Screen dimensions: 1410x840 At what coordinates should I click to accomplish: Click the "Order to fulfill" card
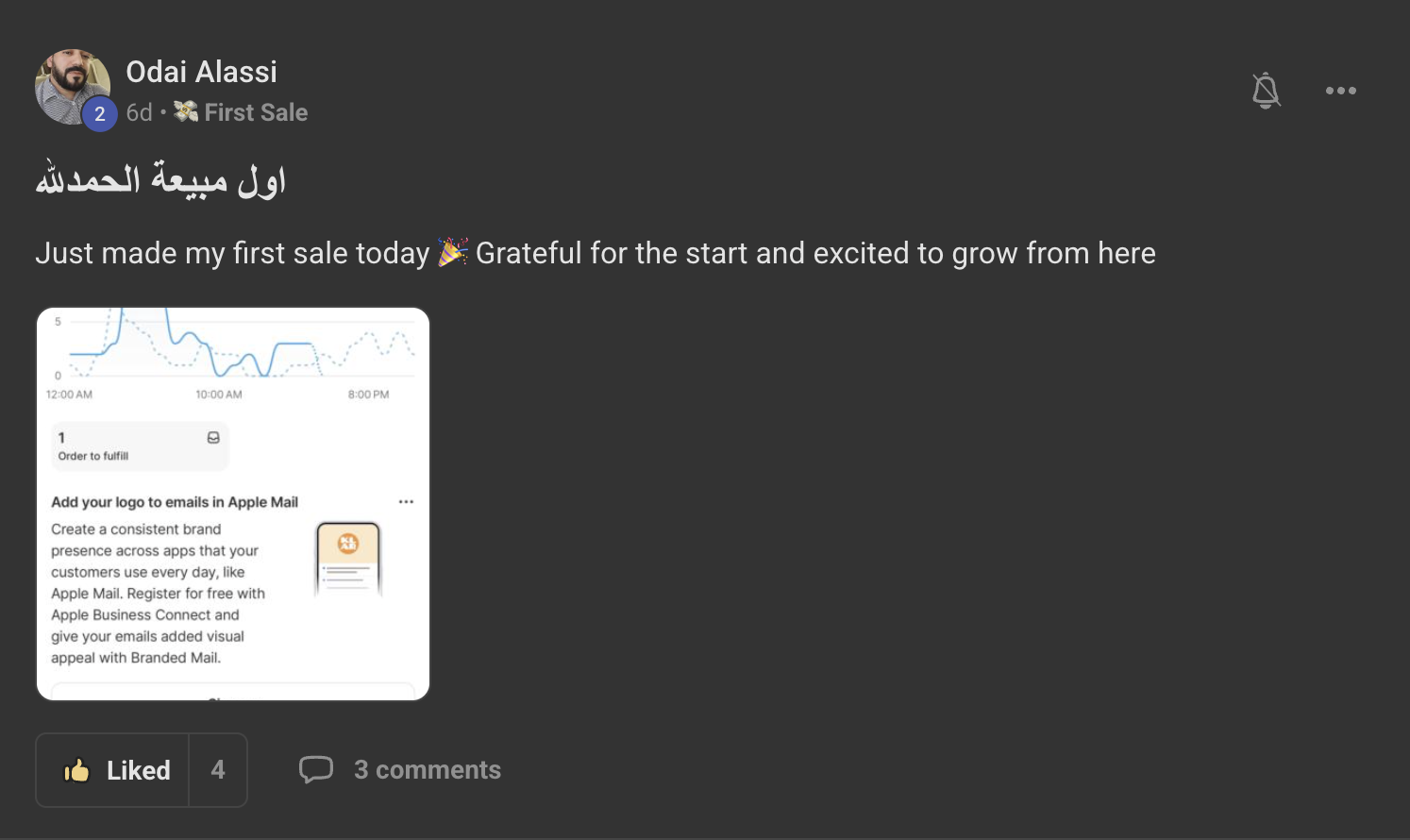click(139, 446)
